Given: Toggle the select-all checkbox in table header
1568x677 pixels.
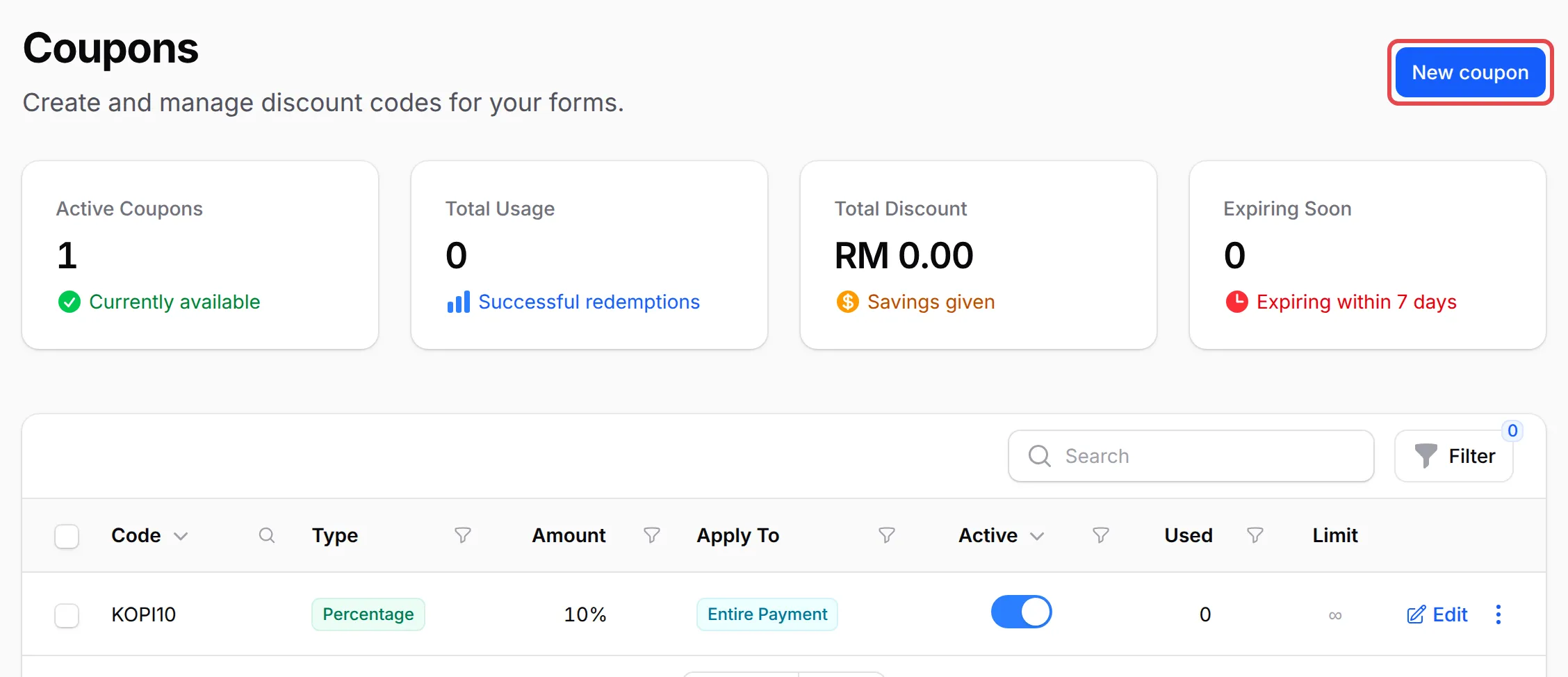Looking at the screenshot, I should click(67, 536).
